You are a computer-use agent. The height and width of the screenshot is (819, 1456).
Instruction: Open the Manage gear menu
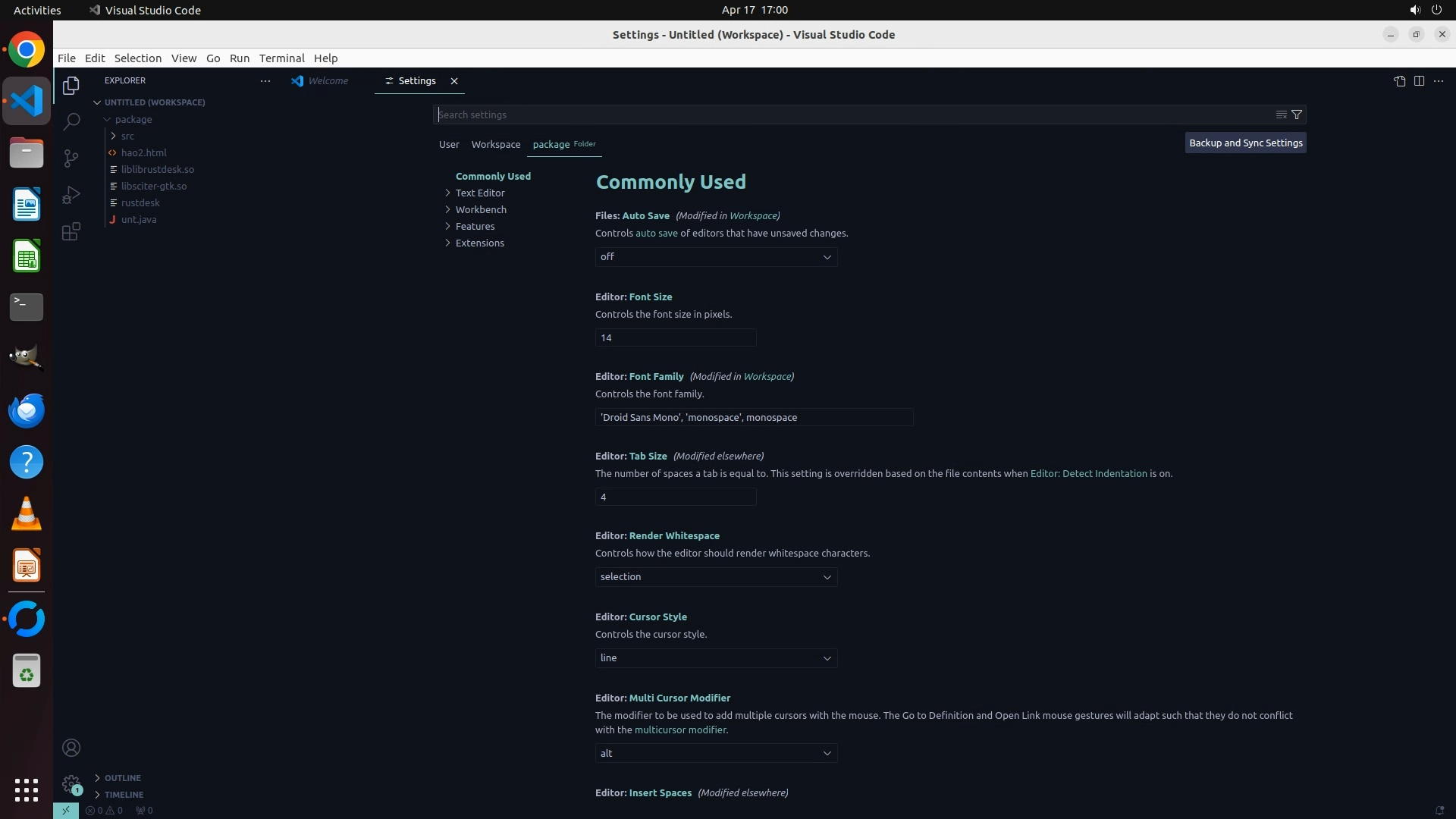[71, 784]
